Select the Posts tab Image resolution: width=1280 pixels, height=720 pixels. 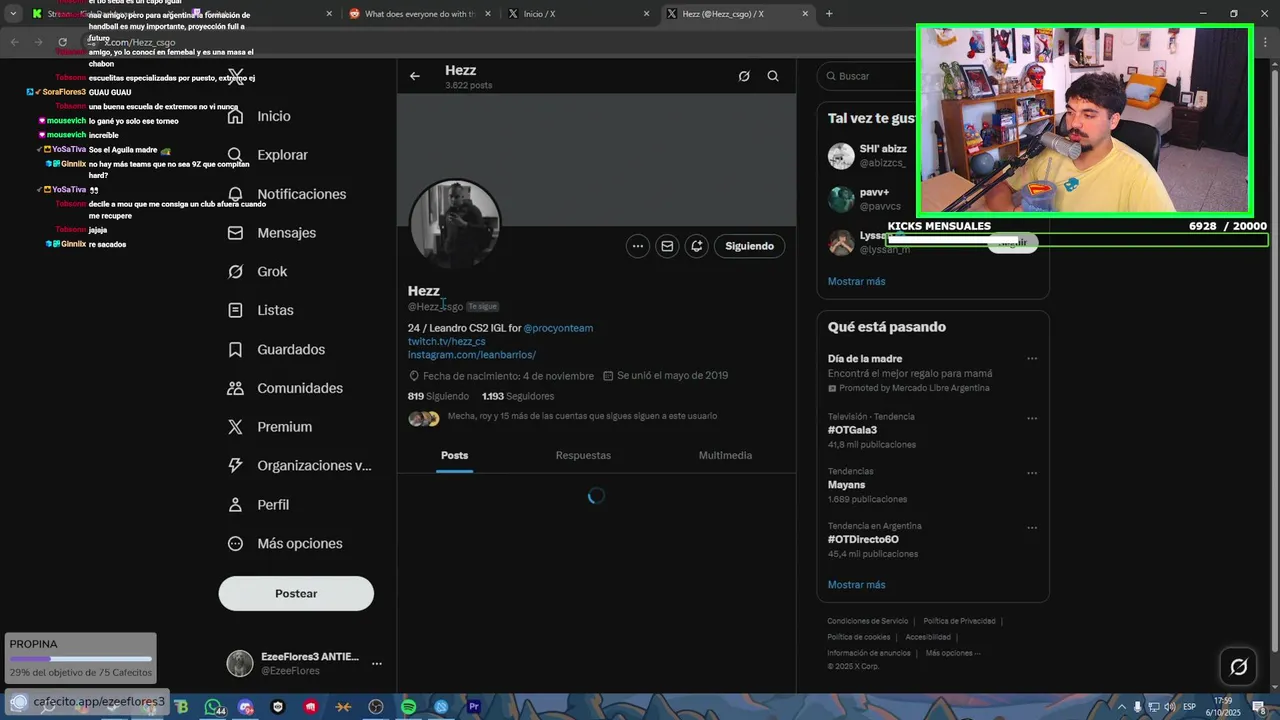point(455,455)
